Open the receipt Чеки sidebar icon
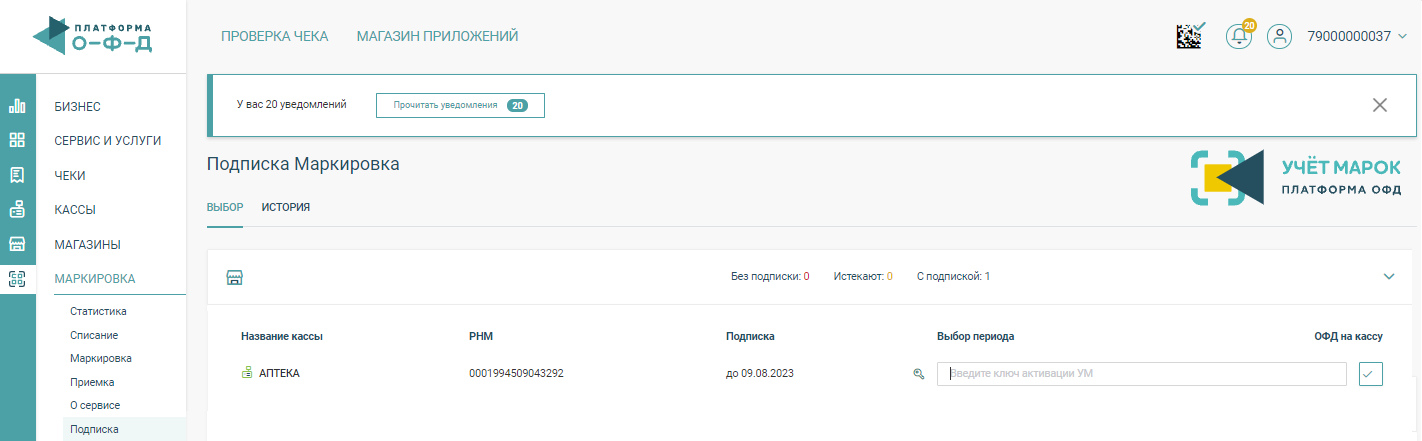 coord(17,175)
